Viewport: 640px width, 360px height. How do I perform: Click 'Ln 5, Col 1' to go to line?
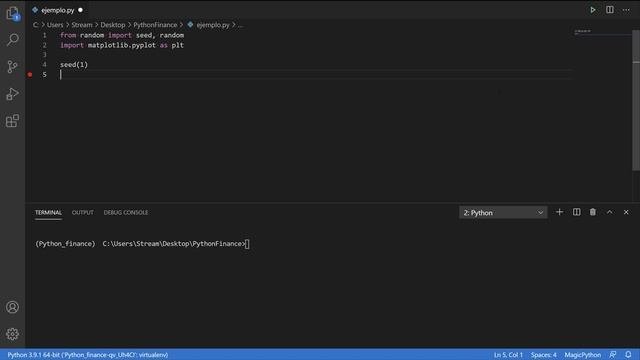tap(508, 355)
